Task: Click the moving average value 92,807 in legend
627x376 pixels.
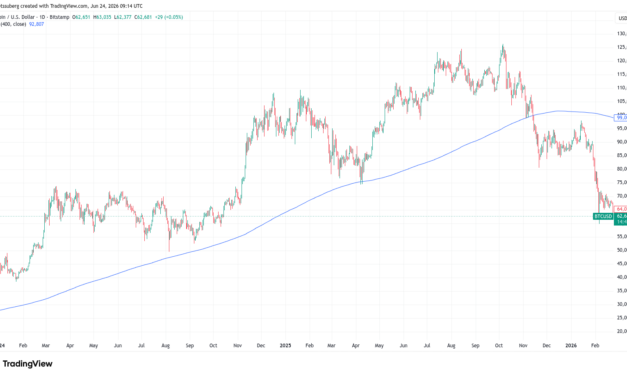Action: (36, 24)
